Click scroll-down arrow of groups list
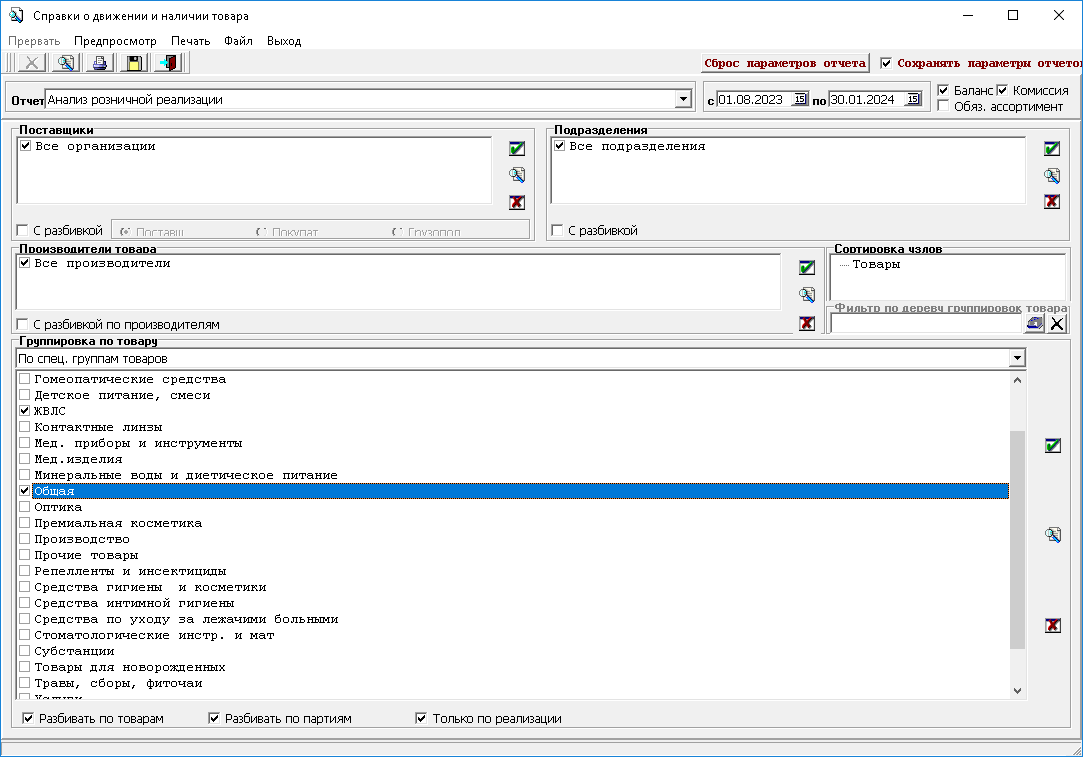This screenshot has height=757, width=1083. tap(1017, 691)
